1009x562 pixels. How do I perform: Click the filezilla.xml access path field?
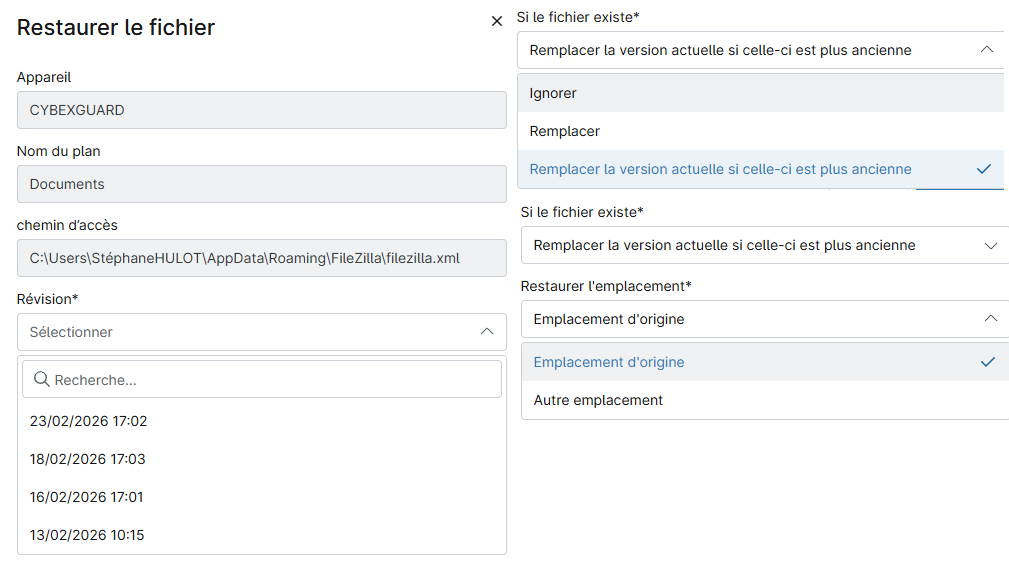[261, 258]
